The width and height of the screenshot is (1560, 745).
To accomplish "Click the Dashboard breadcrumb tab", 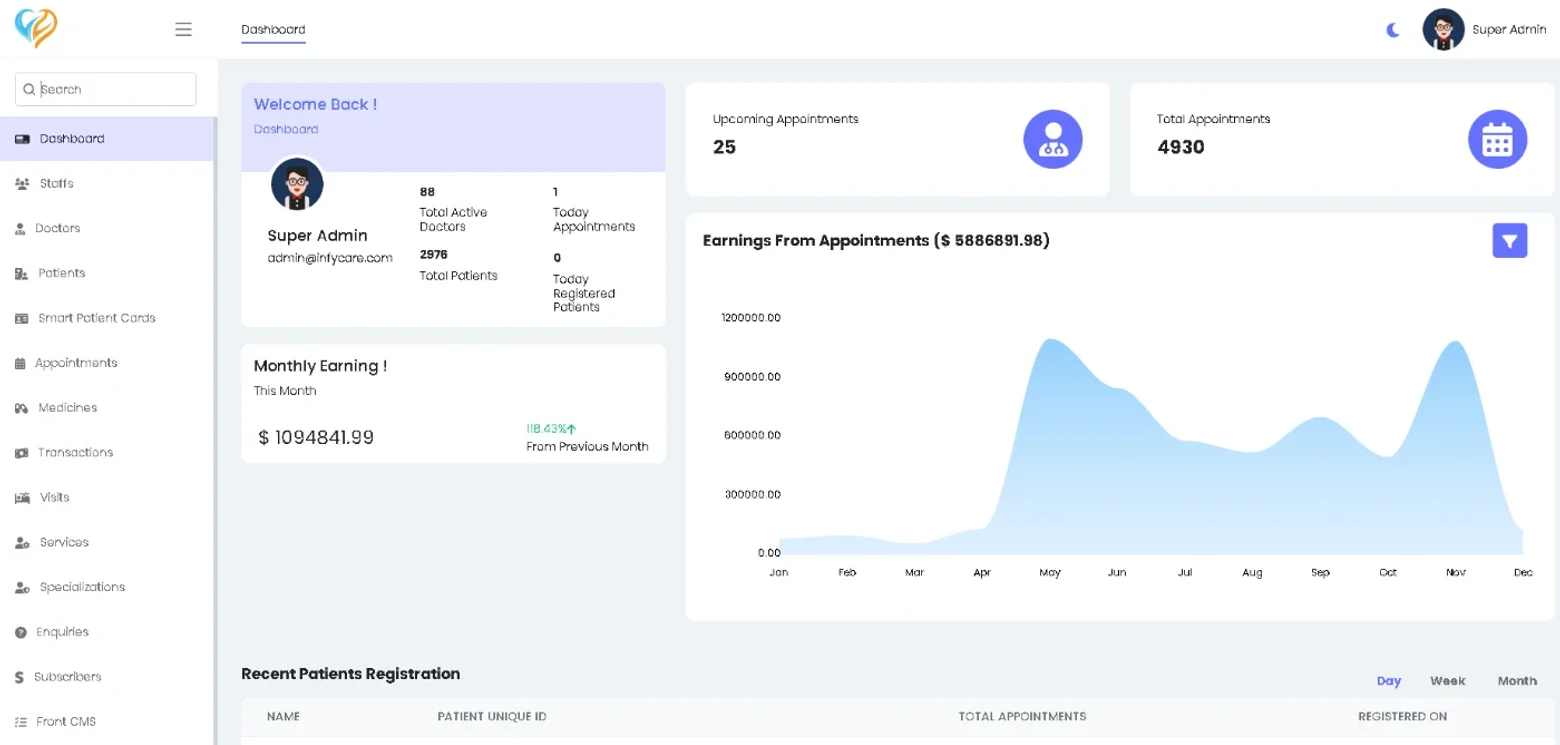I will [x=273, y=30].
